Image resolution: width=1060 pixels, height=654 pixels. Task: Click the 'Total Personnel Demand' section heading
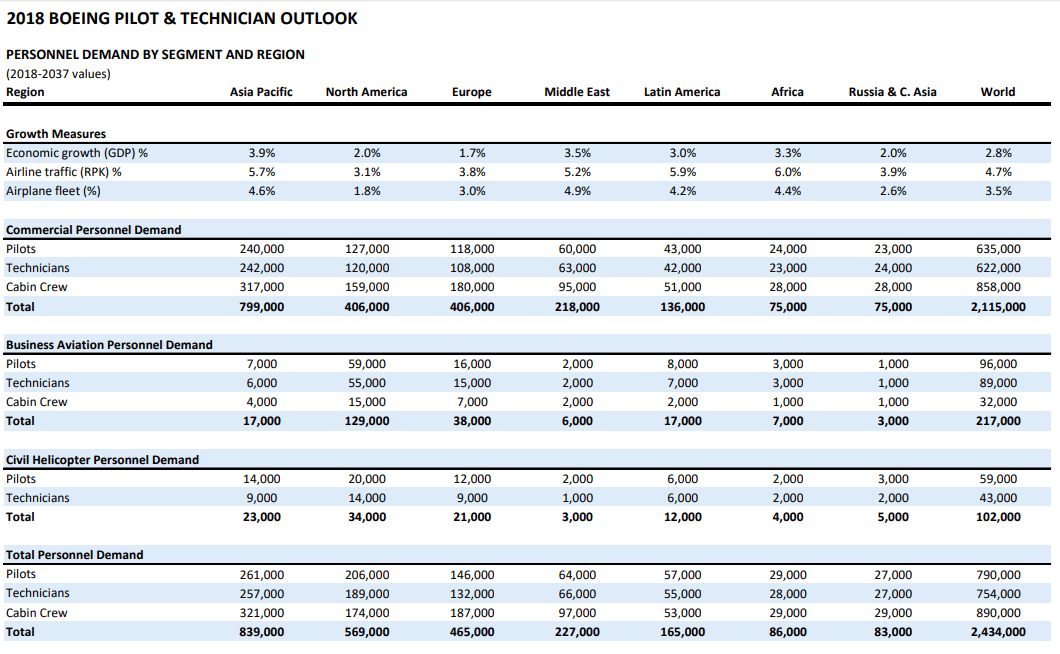pos(75,555)
